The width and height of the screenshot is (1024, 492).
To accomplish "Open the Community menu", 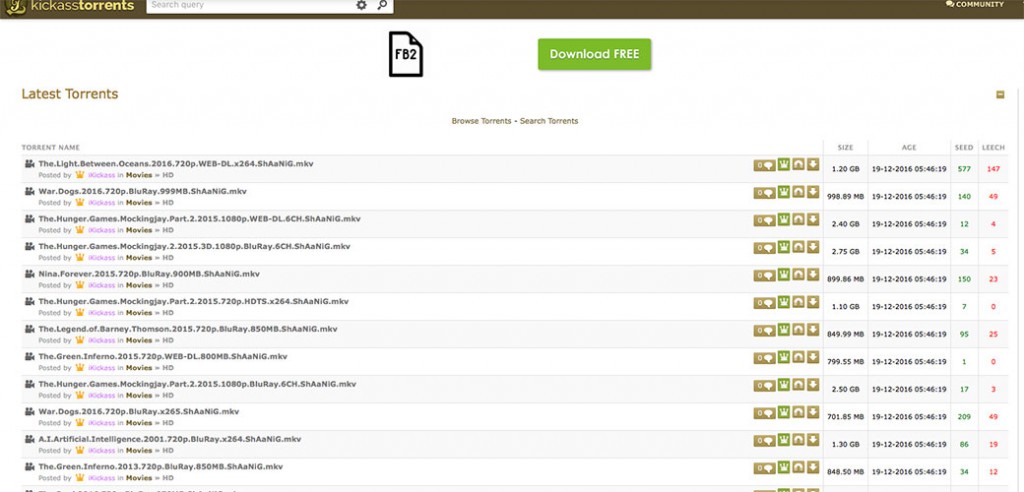I will coord(974,5).
